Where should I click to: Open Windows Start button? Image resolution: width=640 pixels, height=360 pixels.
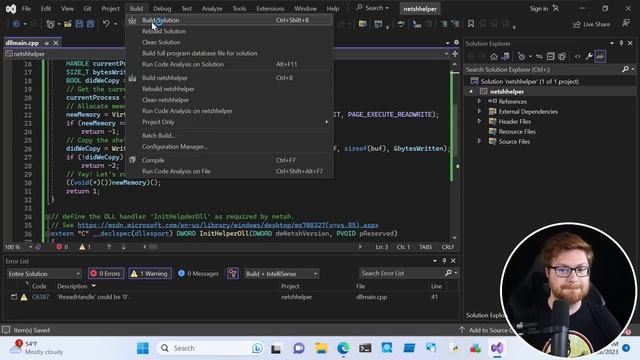(x=142, y=348)
